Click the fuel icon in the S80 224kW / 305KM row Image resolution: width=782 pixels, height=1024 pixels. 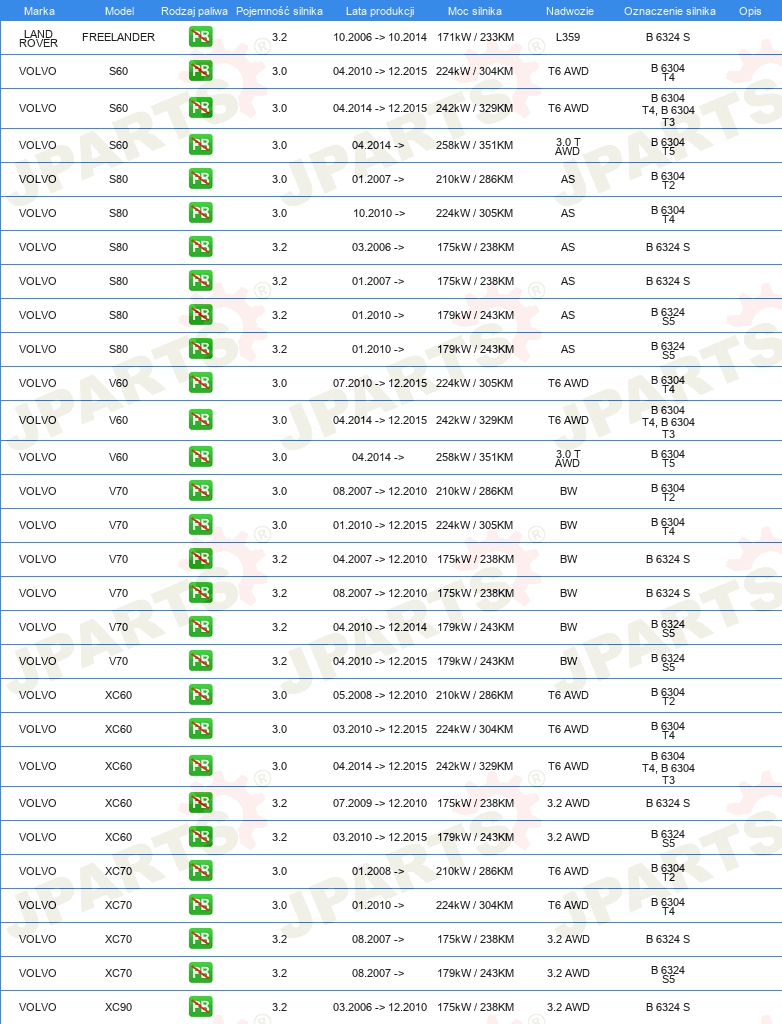[201, 213]
